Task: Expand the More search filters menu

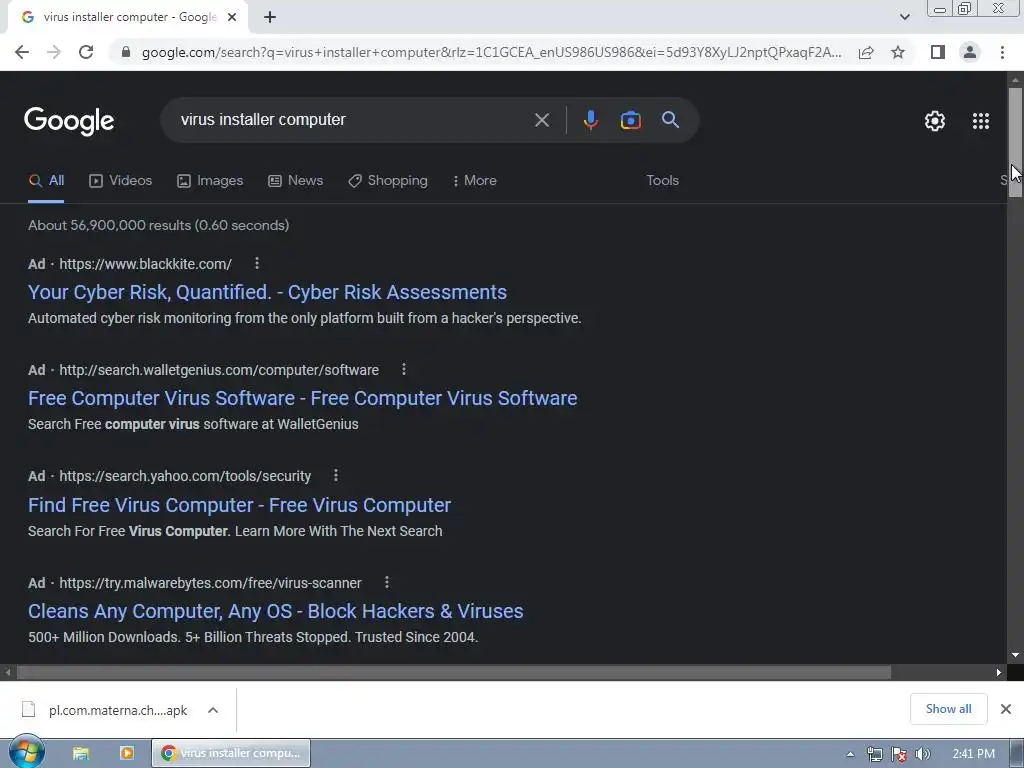Action: pos(475,181)
